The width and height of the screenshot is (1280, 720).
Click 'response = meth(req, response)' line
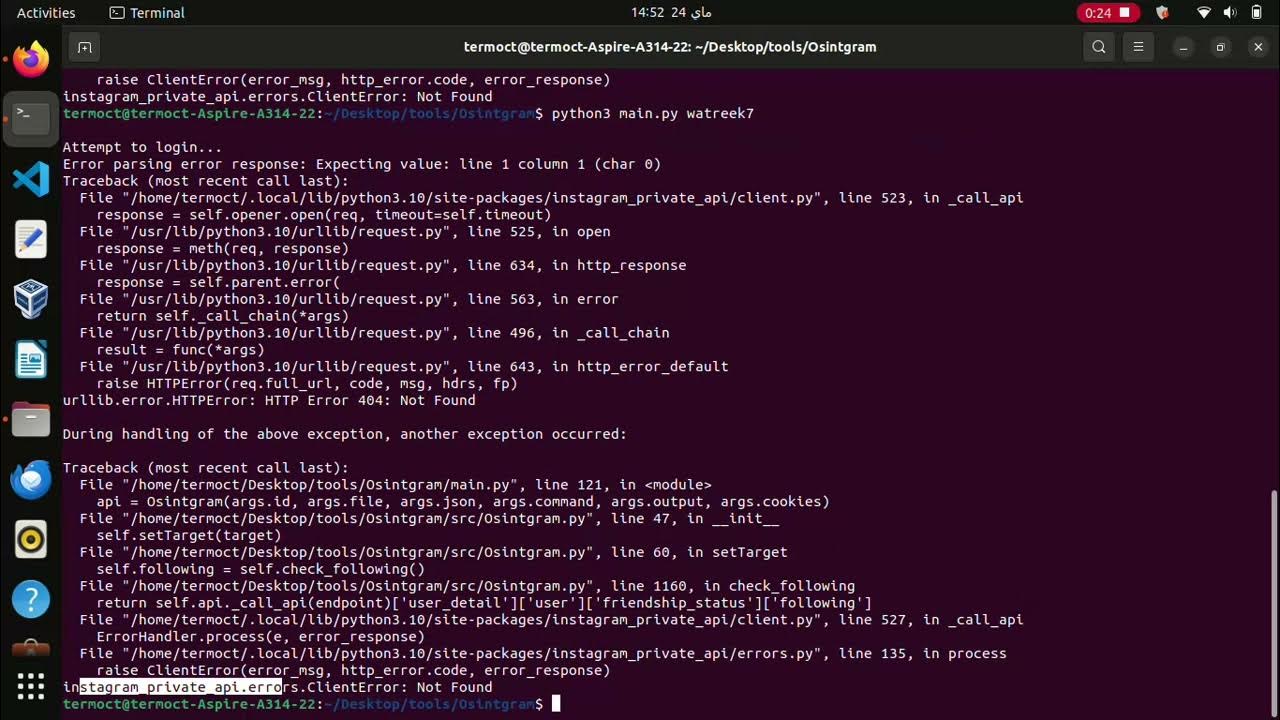(x=223, y=249)
